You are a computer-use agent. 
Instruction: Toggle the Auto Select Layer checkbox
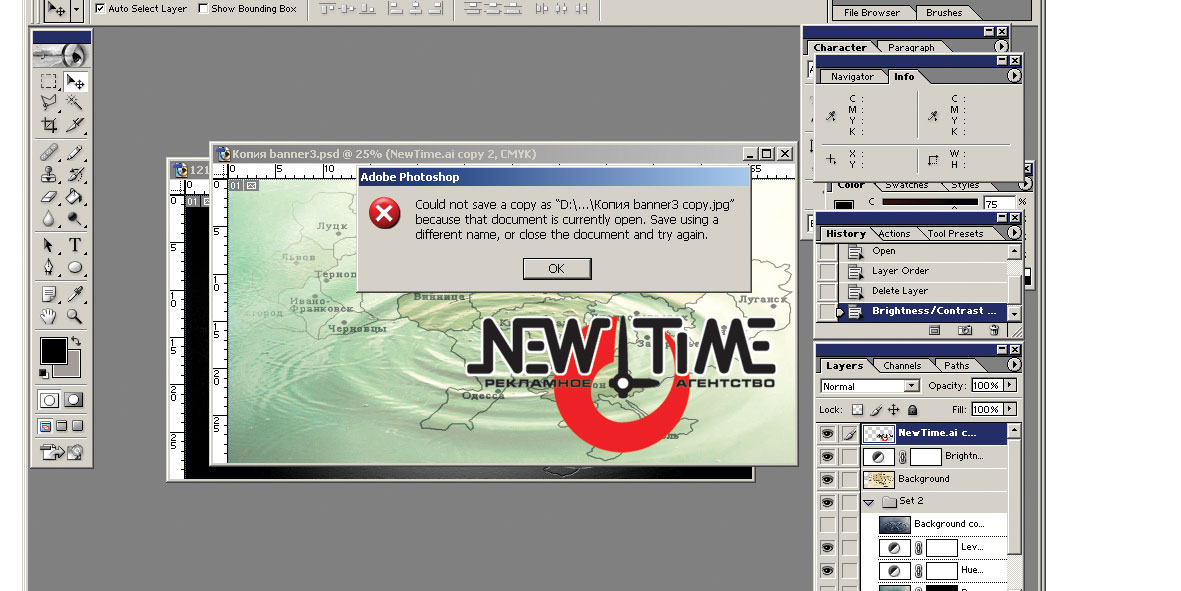(x=100, y=8)
